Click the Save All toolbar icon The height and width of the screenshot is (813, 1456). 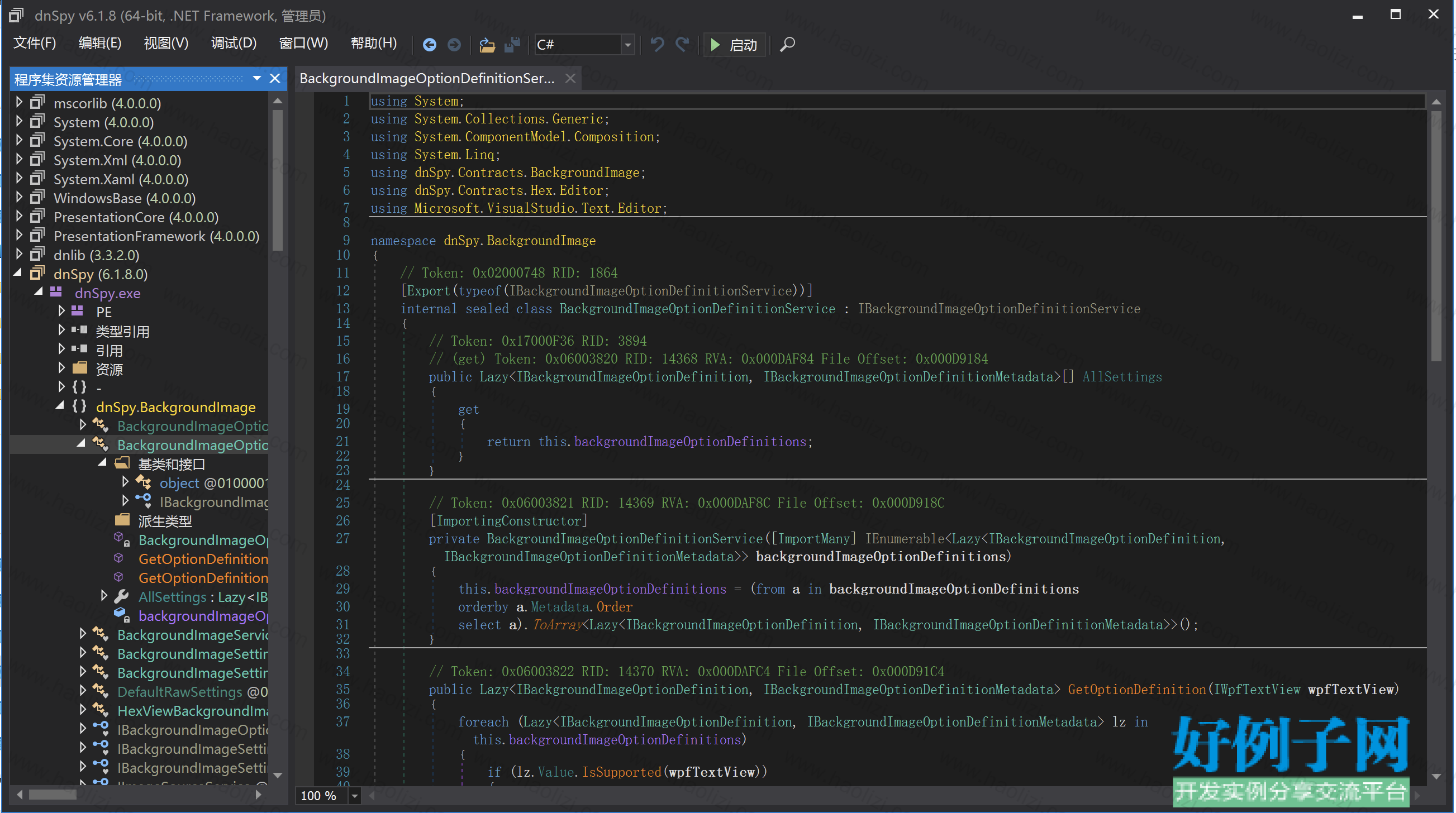click(512, 45)
